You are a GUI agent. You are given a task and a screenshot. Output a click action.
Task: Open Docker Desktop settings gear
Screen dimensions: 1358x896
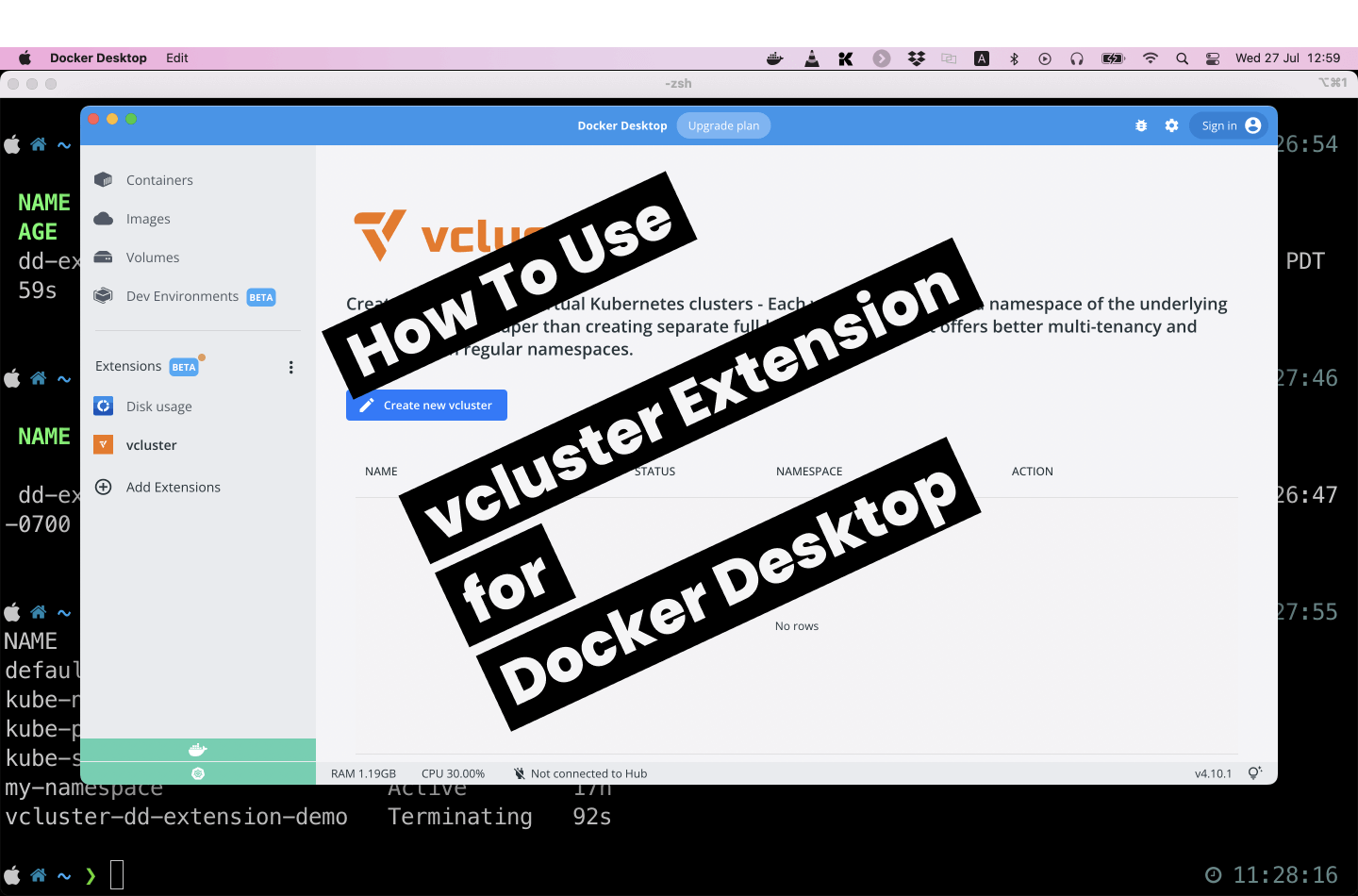tap(1171, 124)
